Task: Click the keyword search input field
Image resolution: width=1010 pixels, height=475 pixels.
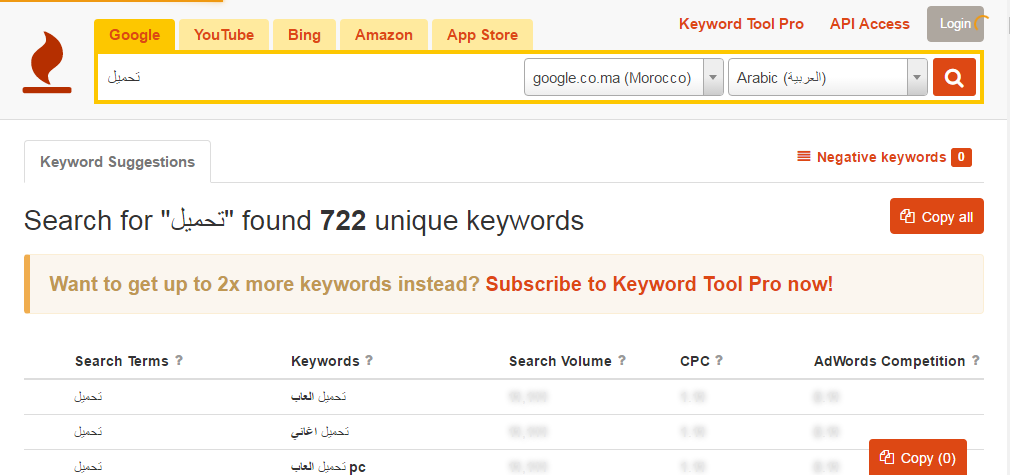Action: click(310, 77)
